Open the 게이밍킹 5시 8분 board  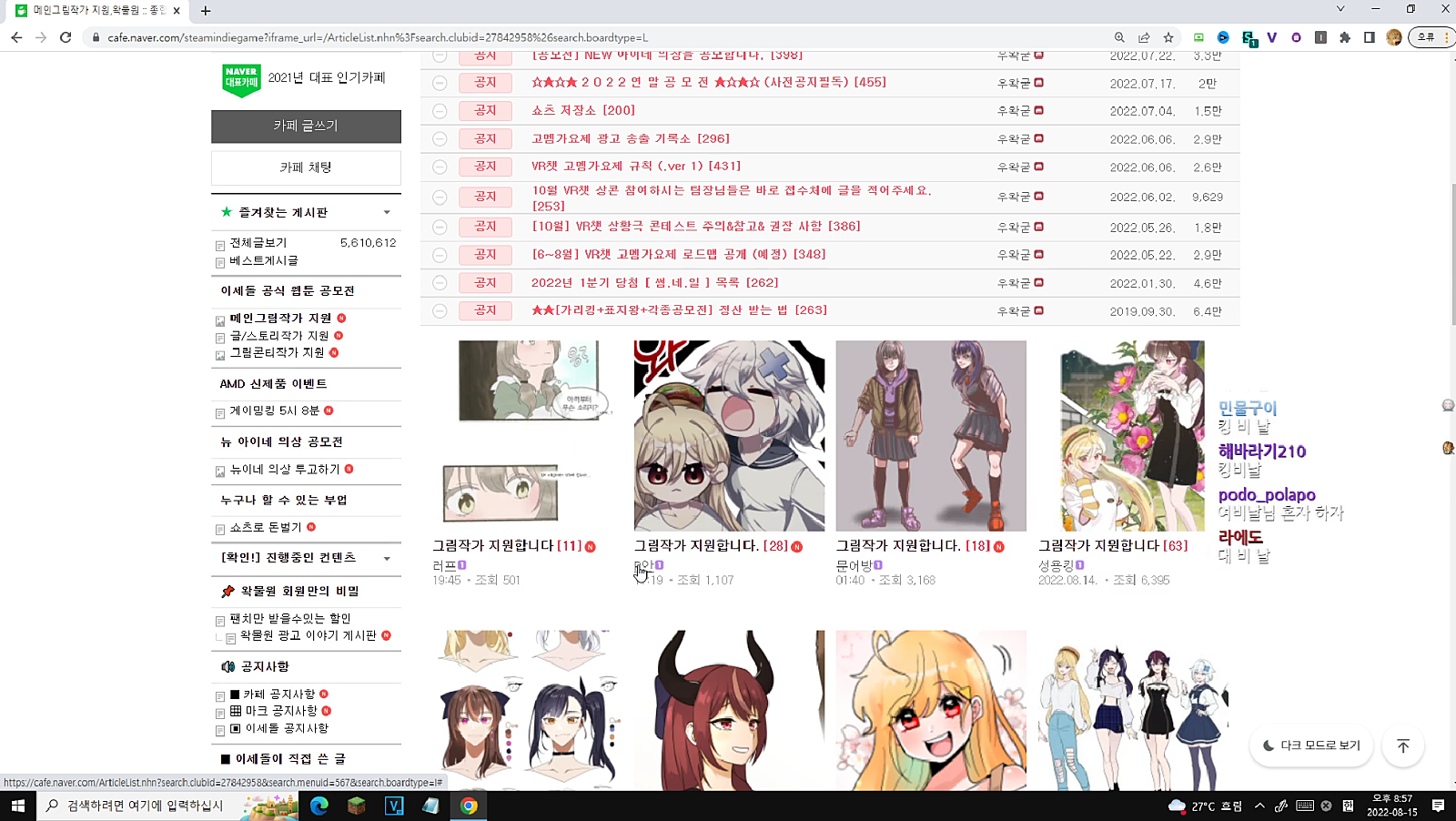click(275, 410)
